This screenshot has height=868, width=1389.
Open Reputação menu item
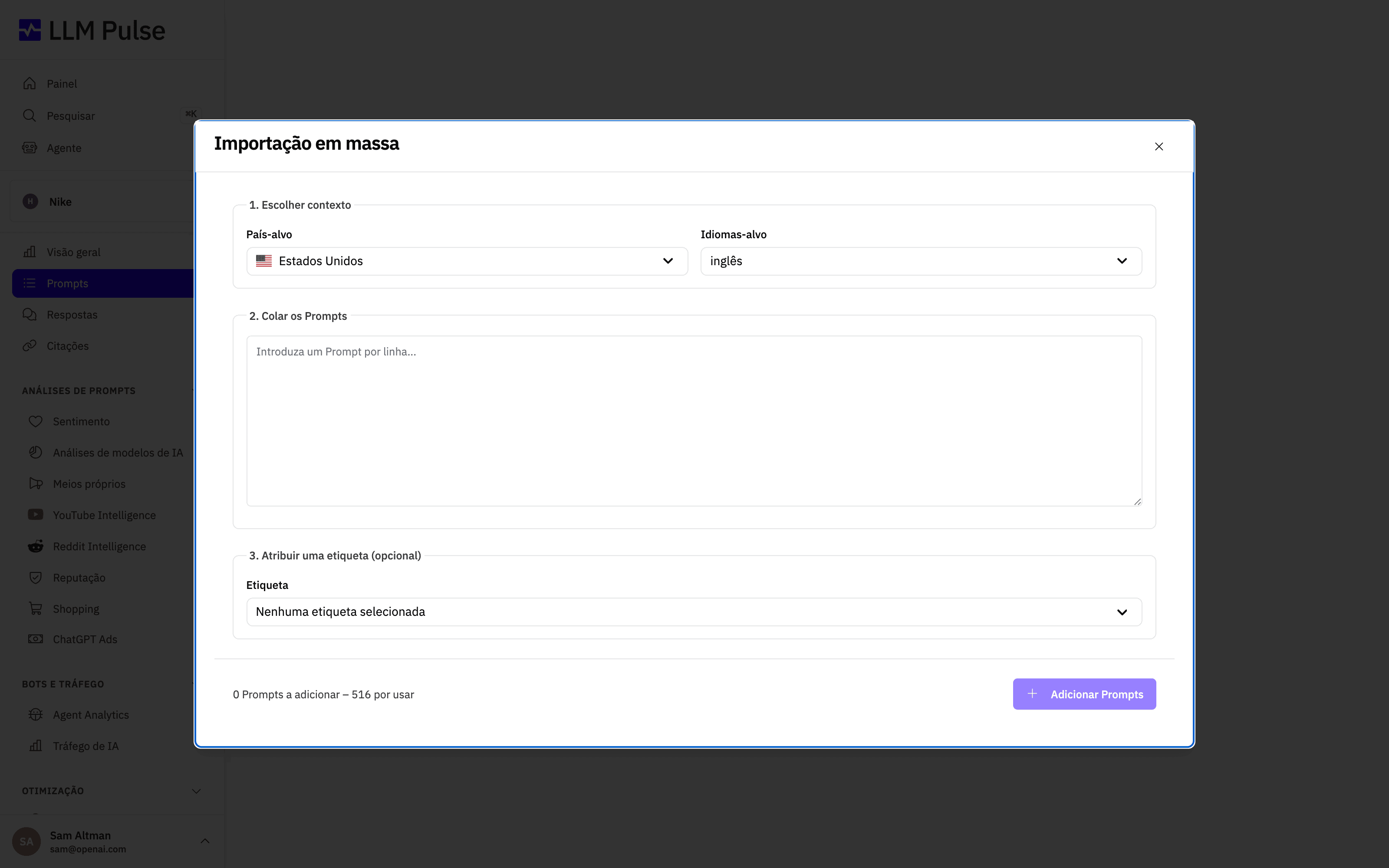tap(79, 578)
